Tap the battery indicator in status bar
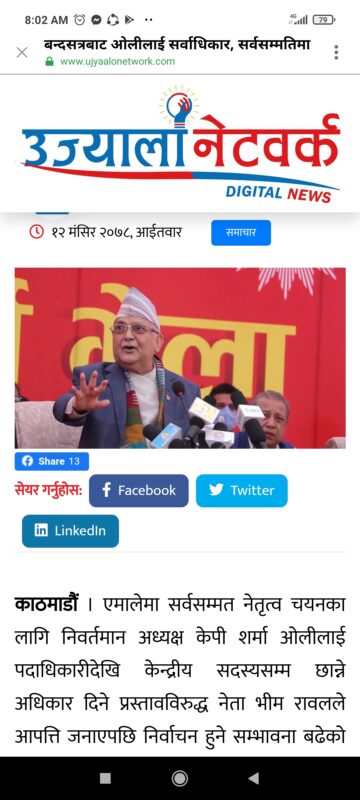This screenshot has width=360, height=800. tap(324, 20)
